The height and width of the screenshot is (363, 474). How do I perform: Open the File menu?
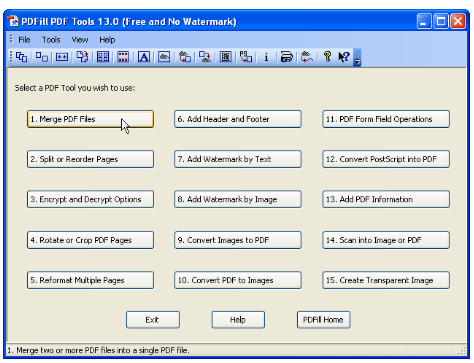coord(24,40)
